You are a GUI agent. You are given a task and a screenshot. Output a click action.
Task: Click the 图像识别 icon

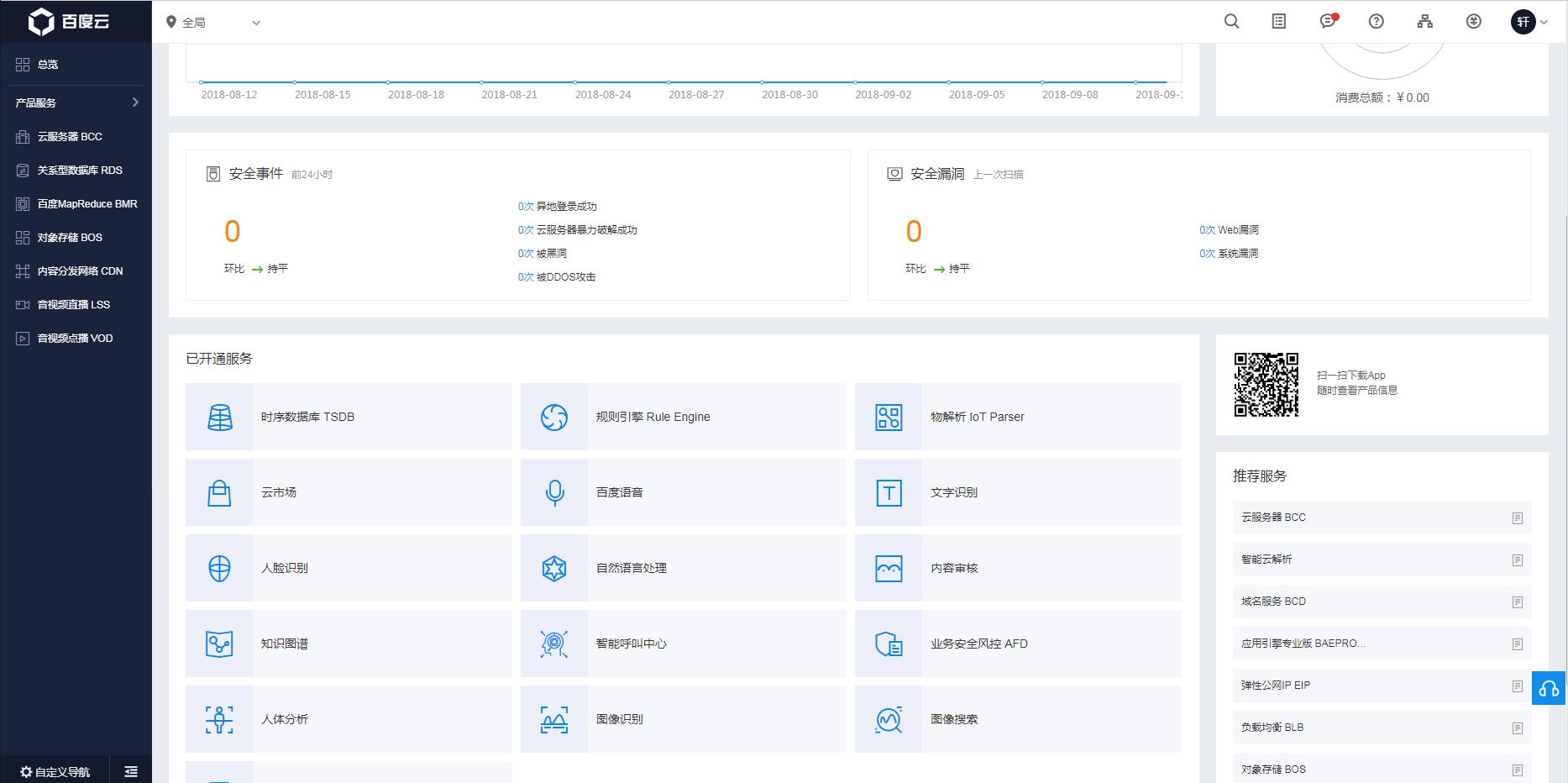point(554,719)
